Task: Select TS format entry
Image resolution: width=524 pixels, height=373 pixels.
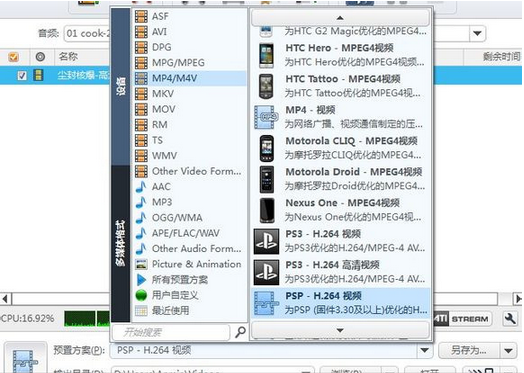Action: [189, 140]
